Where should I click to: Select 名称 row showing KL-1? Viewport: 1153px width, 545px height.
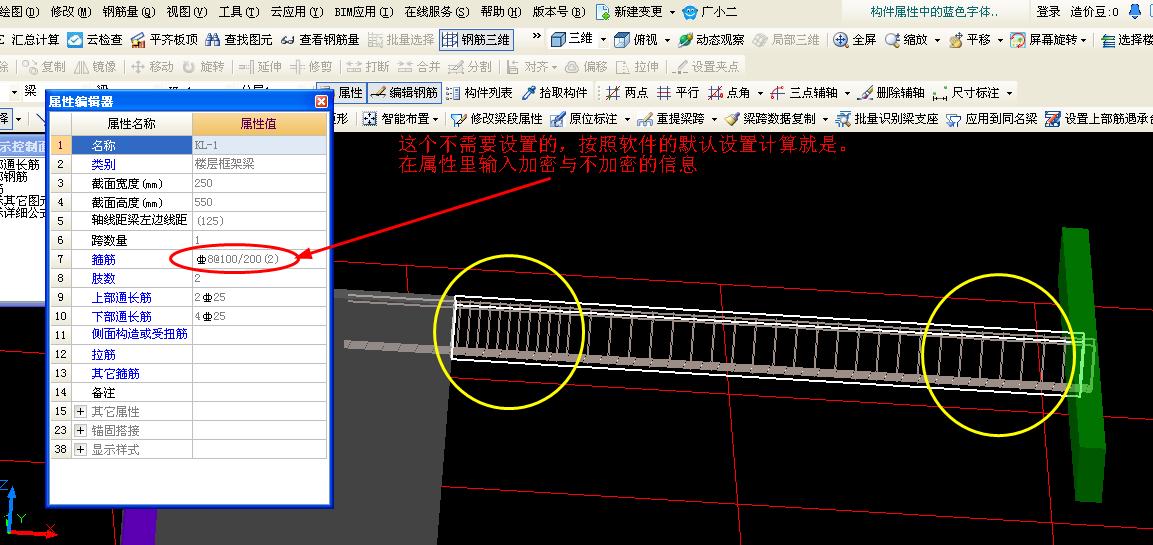point(188,146)
